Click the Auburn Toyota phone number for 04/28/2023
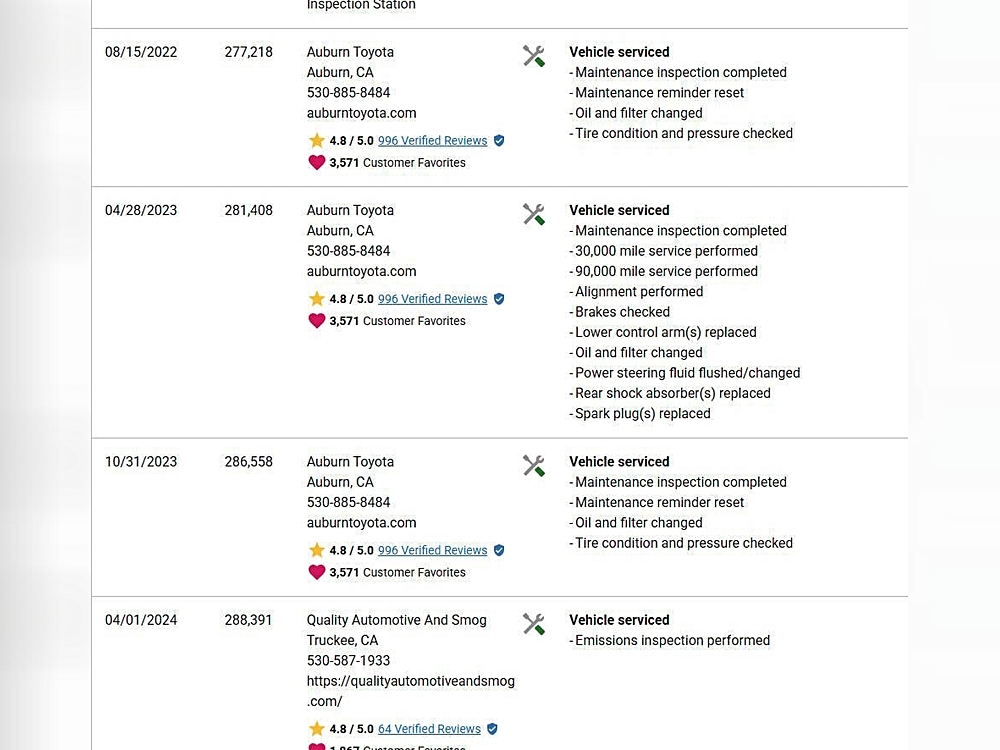This screenshot has width=1000, height=750. point(348,251)
